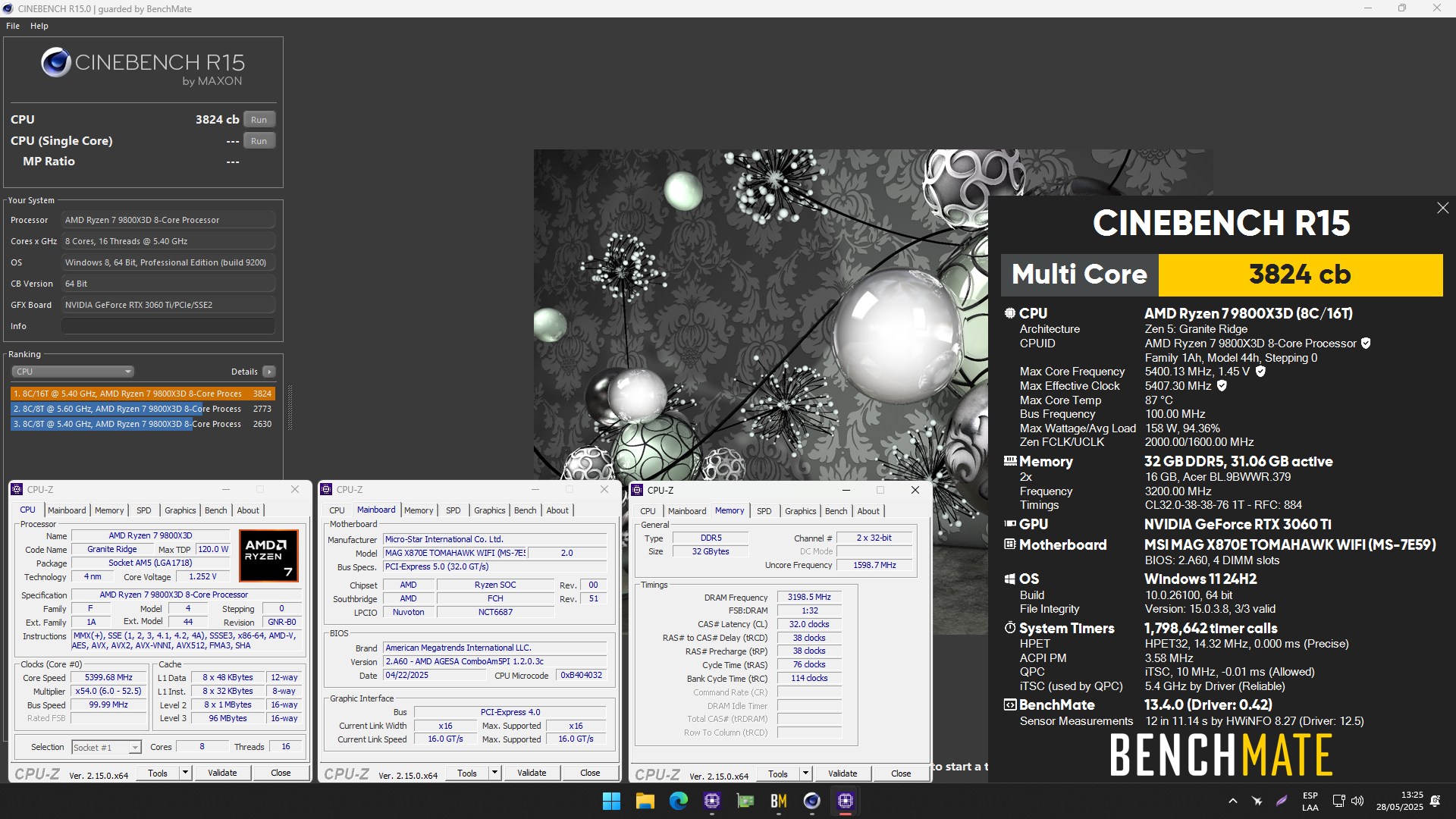This screenshot has height=819, width=1456.
Task: Click the purple feather tray icon
Action: (1282, 801)
